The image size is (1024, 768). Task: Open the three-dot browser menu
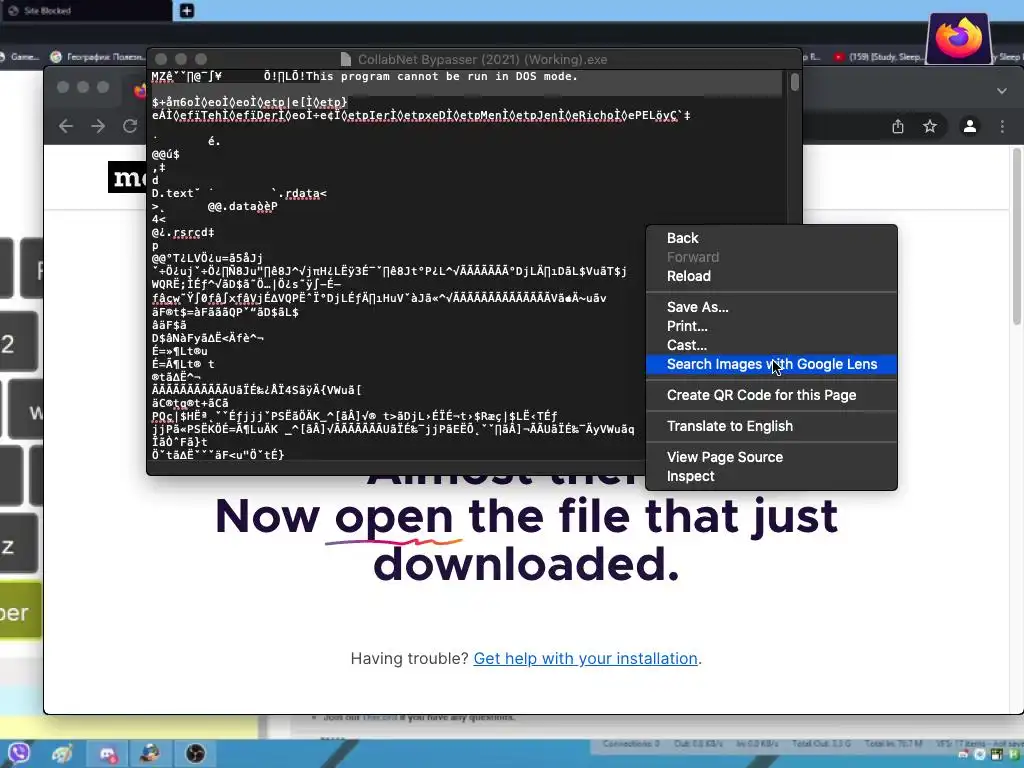1002,126
